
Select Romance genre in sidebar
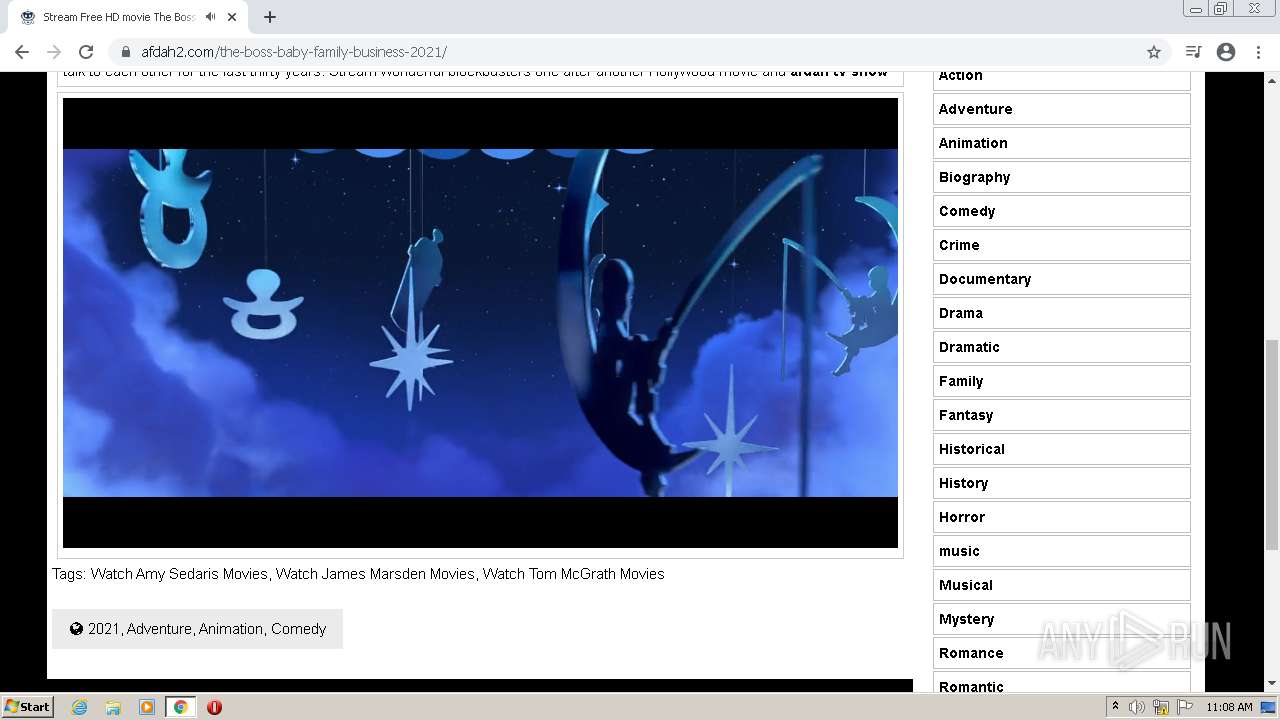pos(1062,653)
